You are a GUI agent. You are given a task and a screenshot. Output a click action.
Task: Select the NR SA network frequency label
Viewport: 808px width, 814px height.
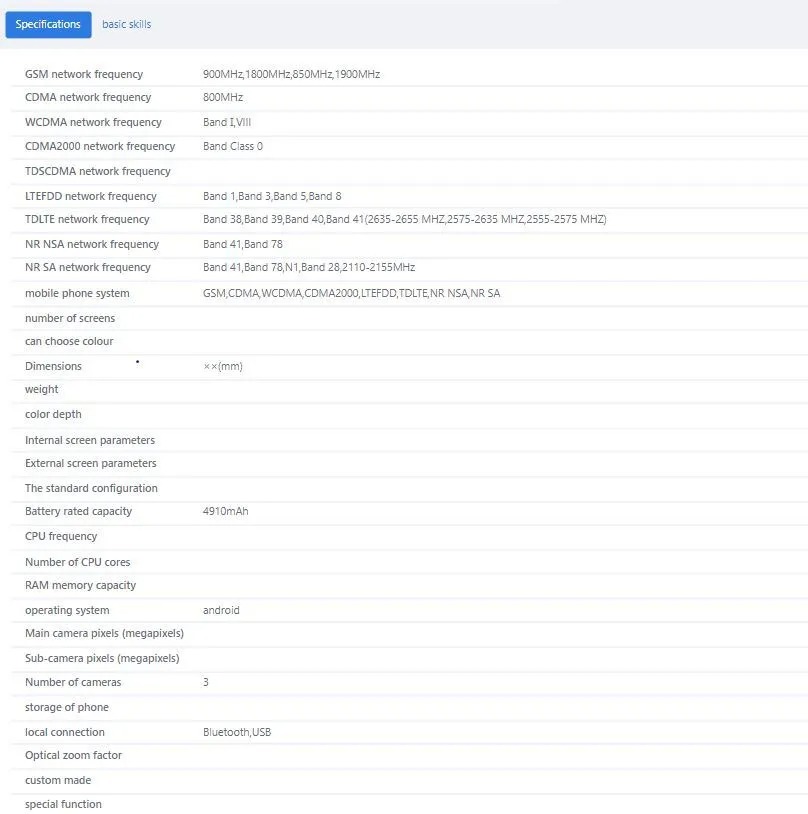88,267
